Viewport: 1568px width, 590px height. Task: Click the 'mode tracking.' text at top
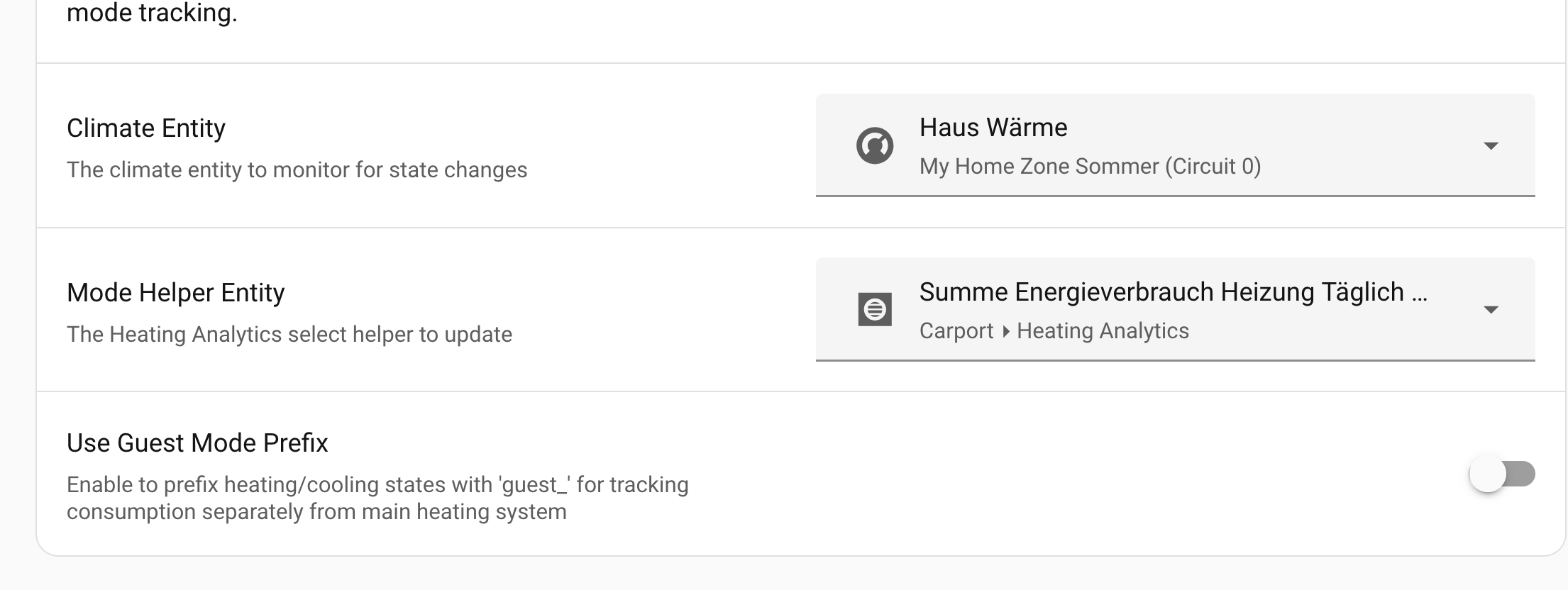[x=152, y=13]
